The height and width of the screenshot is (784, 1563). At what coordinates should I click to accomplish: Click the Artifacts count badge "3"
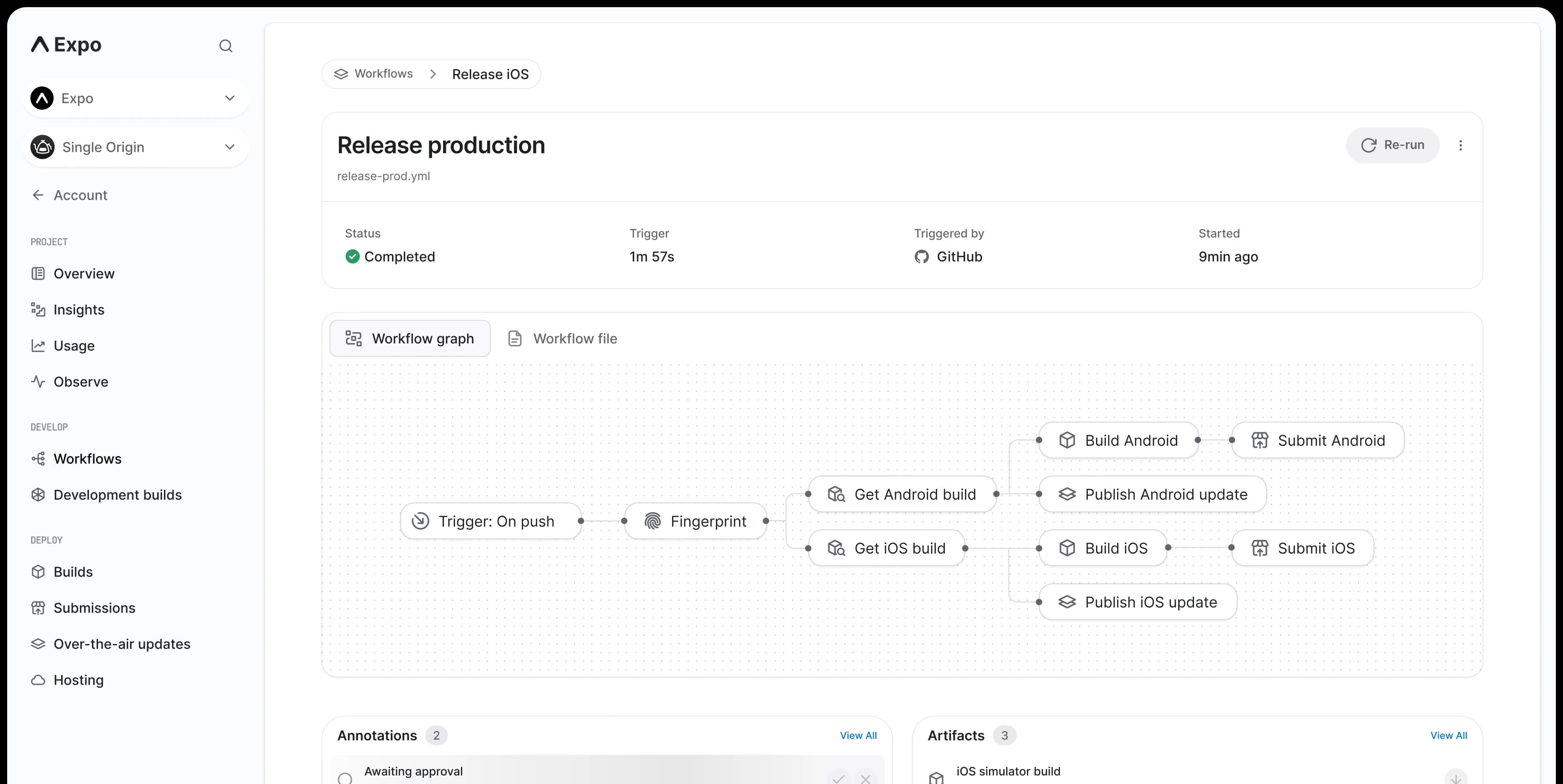[1004, 735]
